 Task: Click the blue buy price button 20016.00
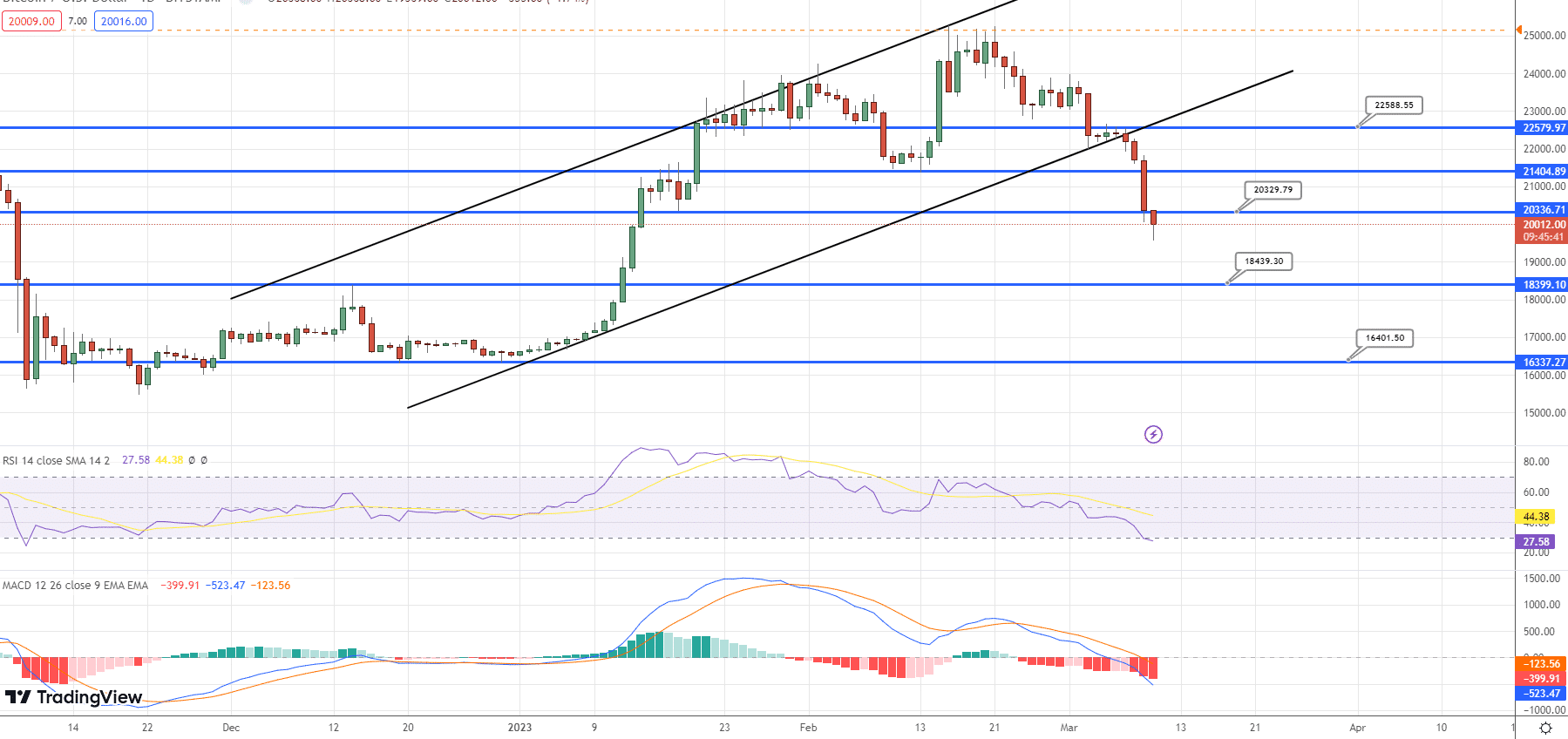coord(124,21)
